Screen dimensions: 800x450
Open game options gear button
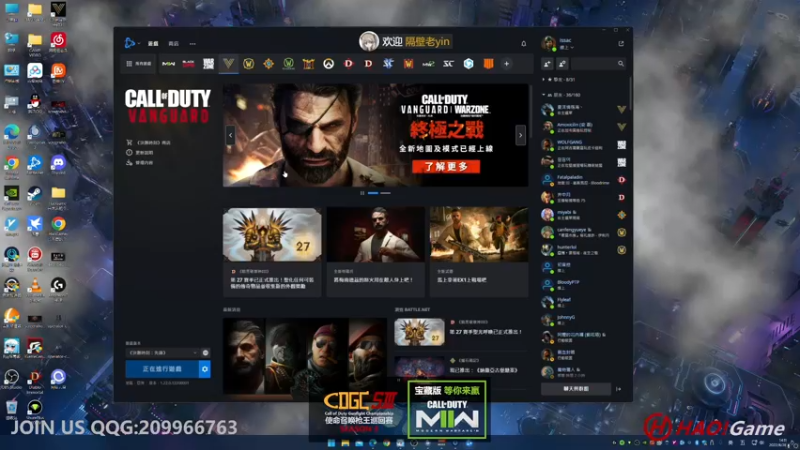[x=205, y=369]
